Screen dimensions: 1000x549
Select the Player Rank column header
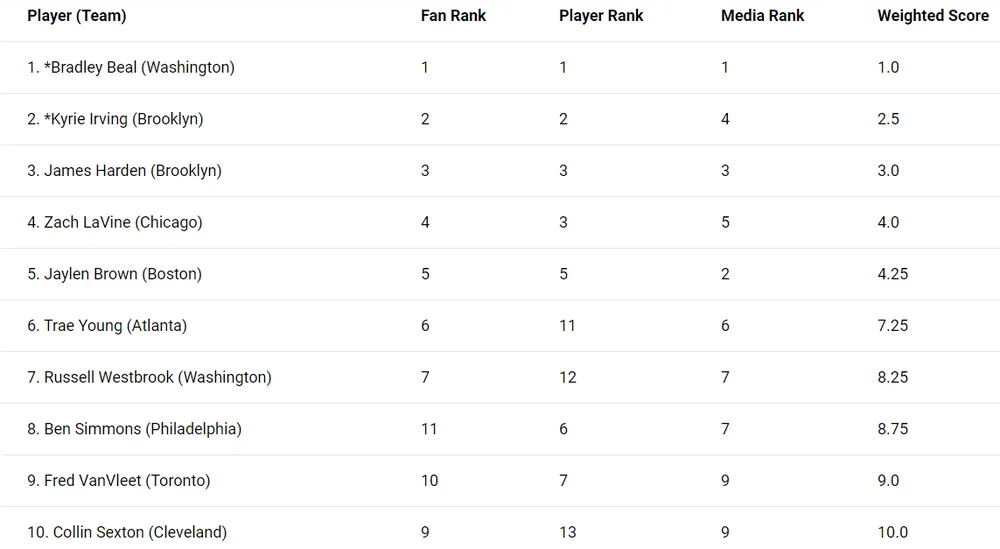(601, 16)
